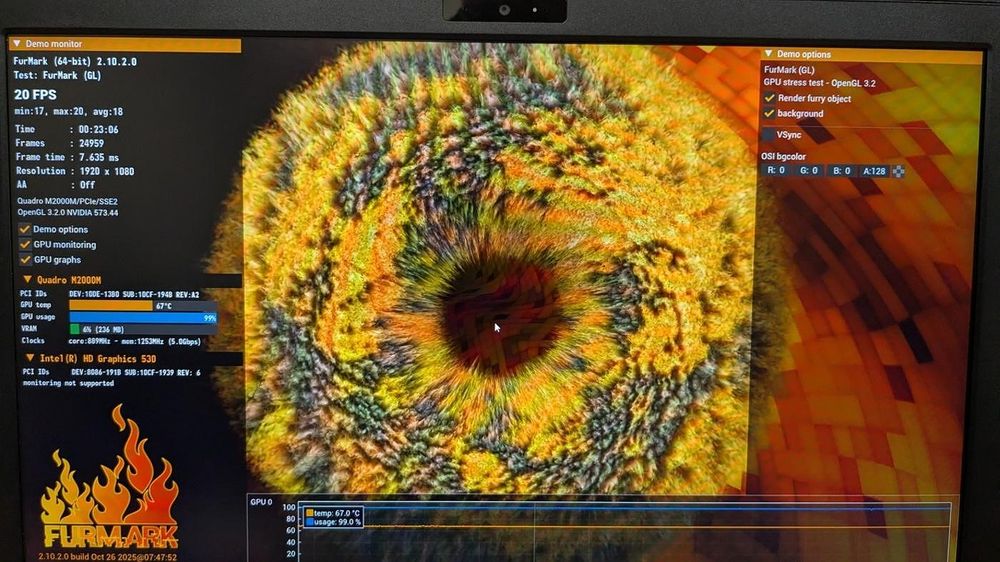Collapse the Demo options panel triangle
The width and height of the screenshot is (1000, 562).
[x=768, y=54]
